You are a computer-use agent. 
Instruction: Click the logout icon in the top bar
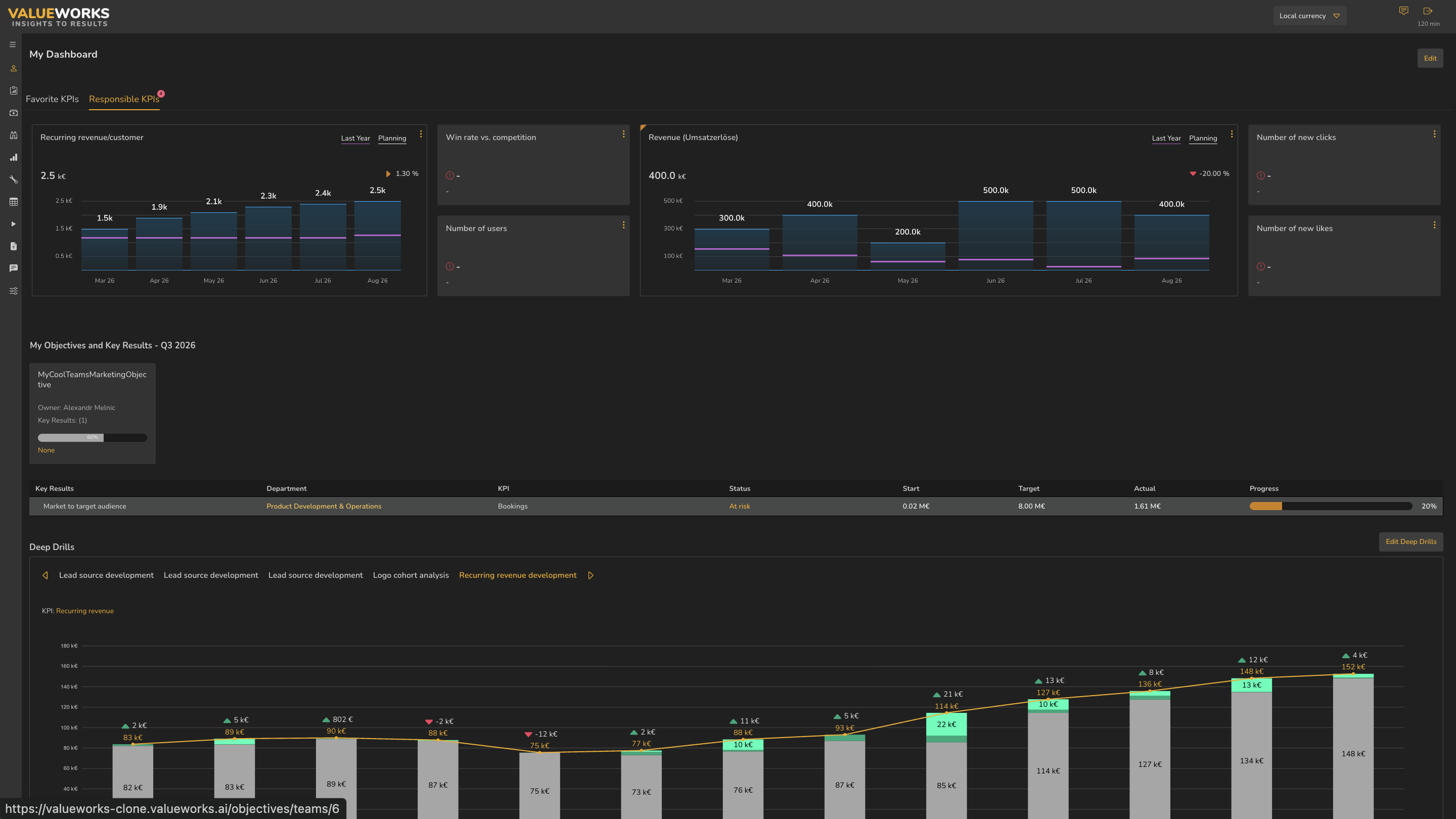point(1428,11)
